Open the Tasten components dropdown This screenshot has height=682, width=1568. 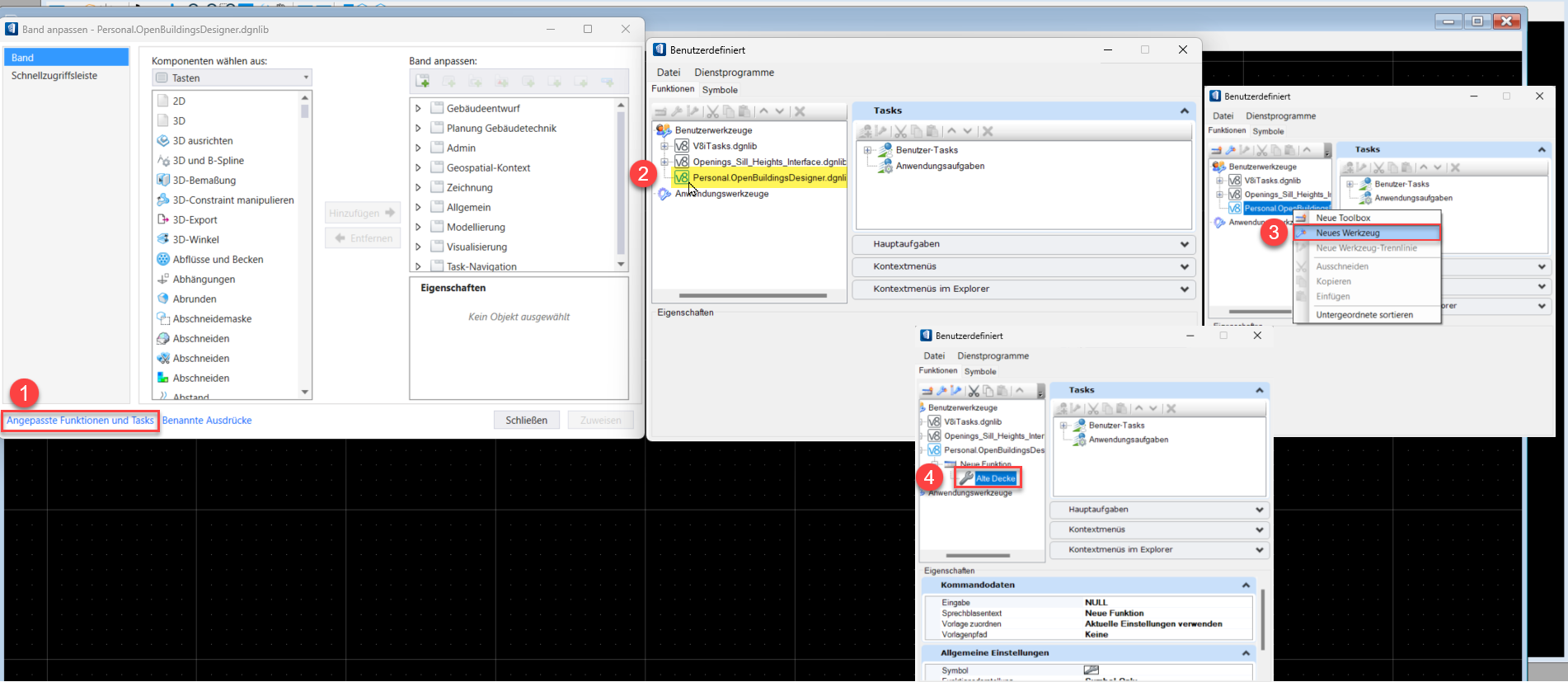click(x=232, y=78)
